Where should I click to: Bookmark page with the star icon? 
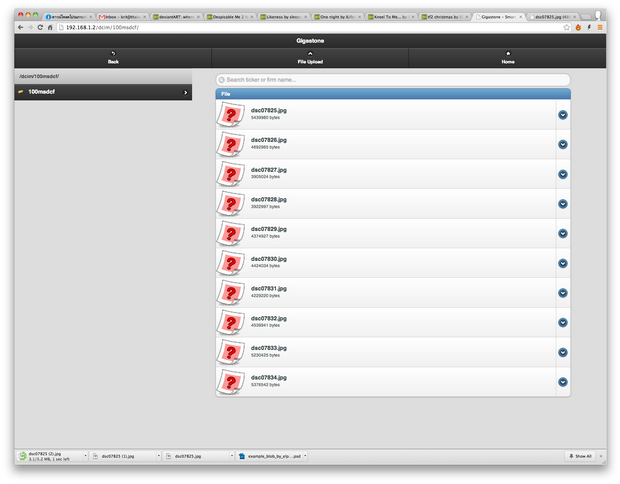pos(567,27)
